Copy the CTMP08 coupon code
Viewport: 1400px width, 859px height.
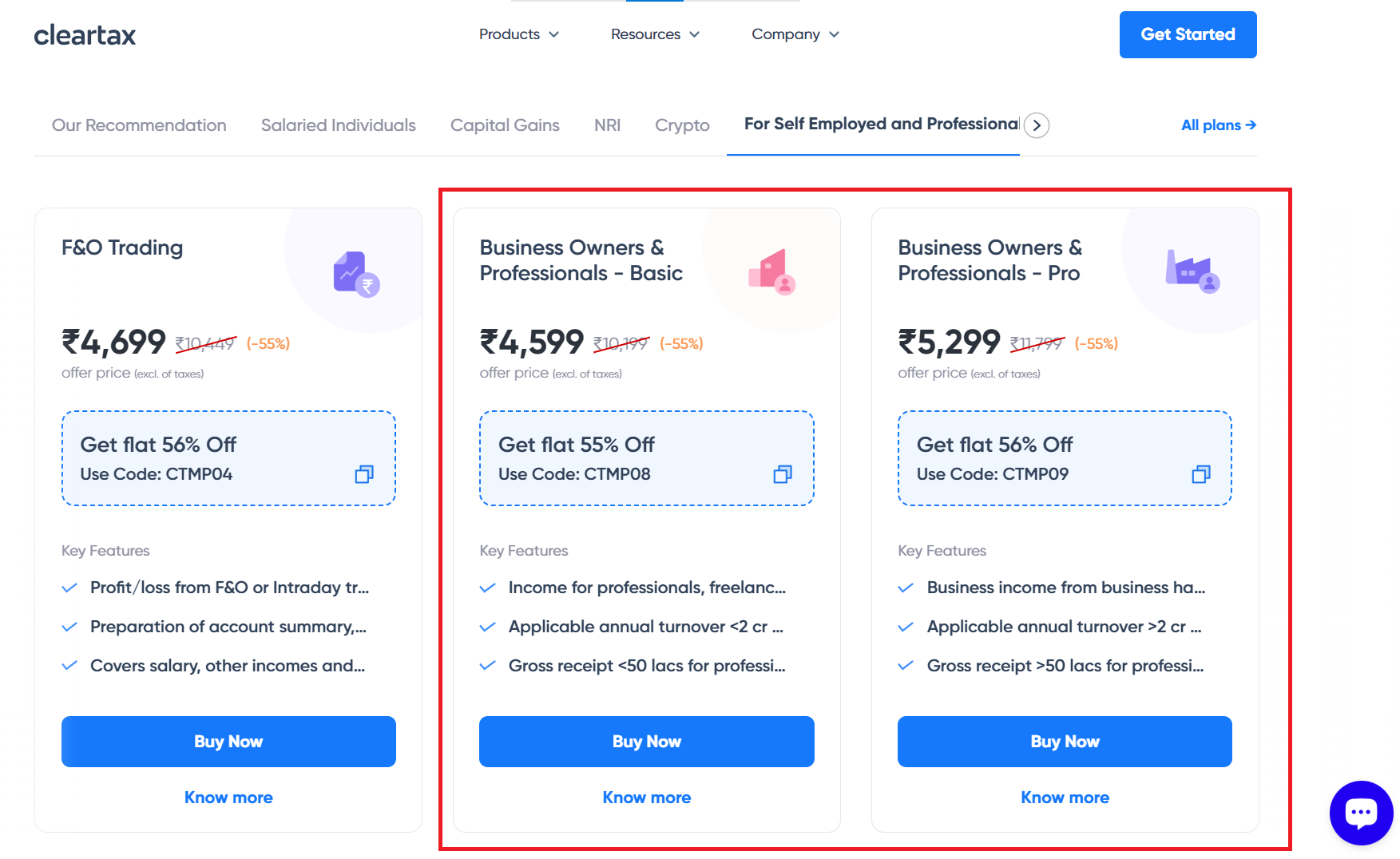(x=783, y=474)
